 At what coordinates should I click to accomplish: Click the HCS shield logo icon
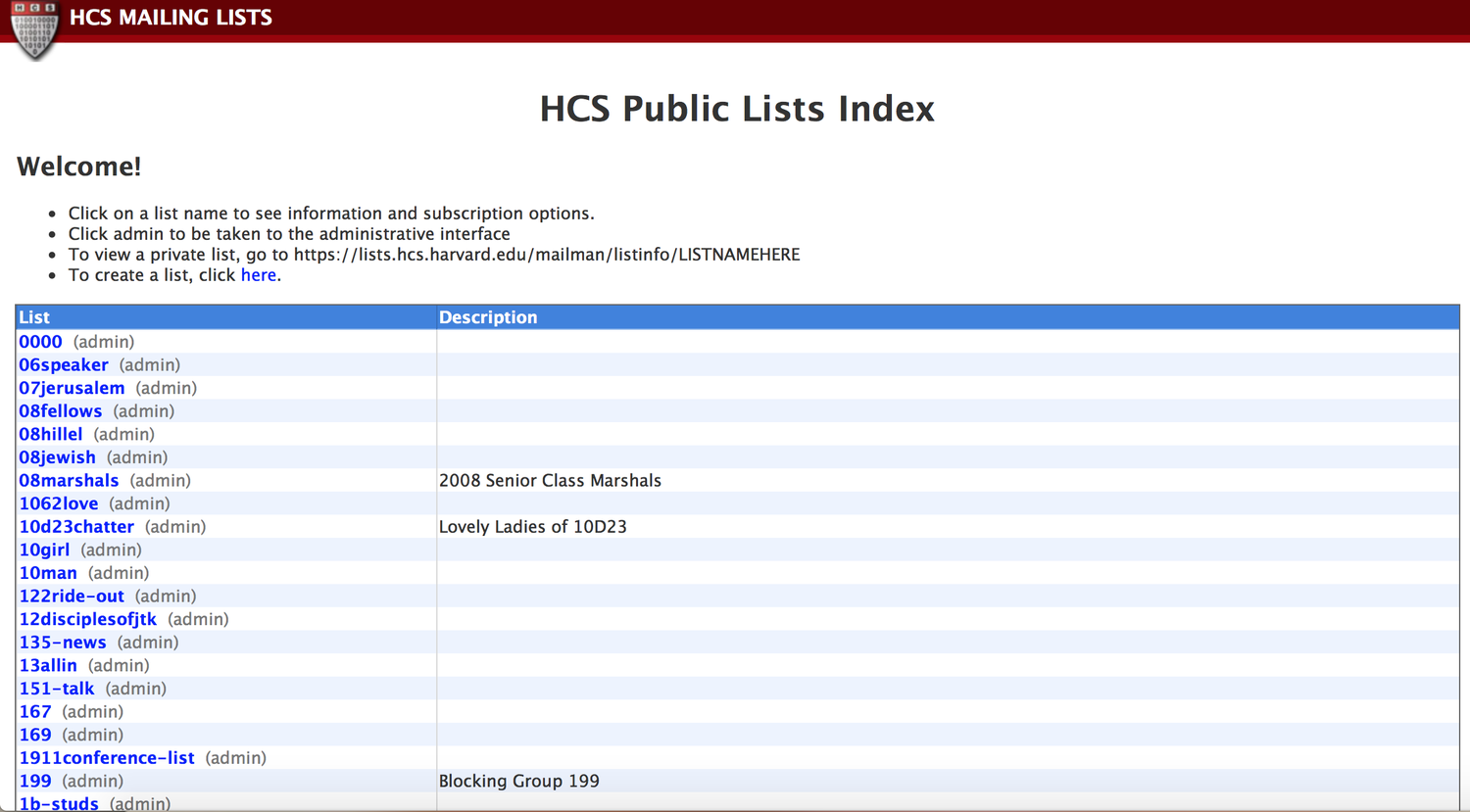[x=35, y=29]
